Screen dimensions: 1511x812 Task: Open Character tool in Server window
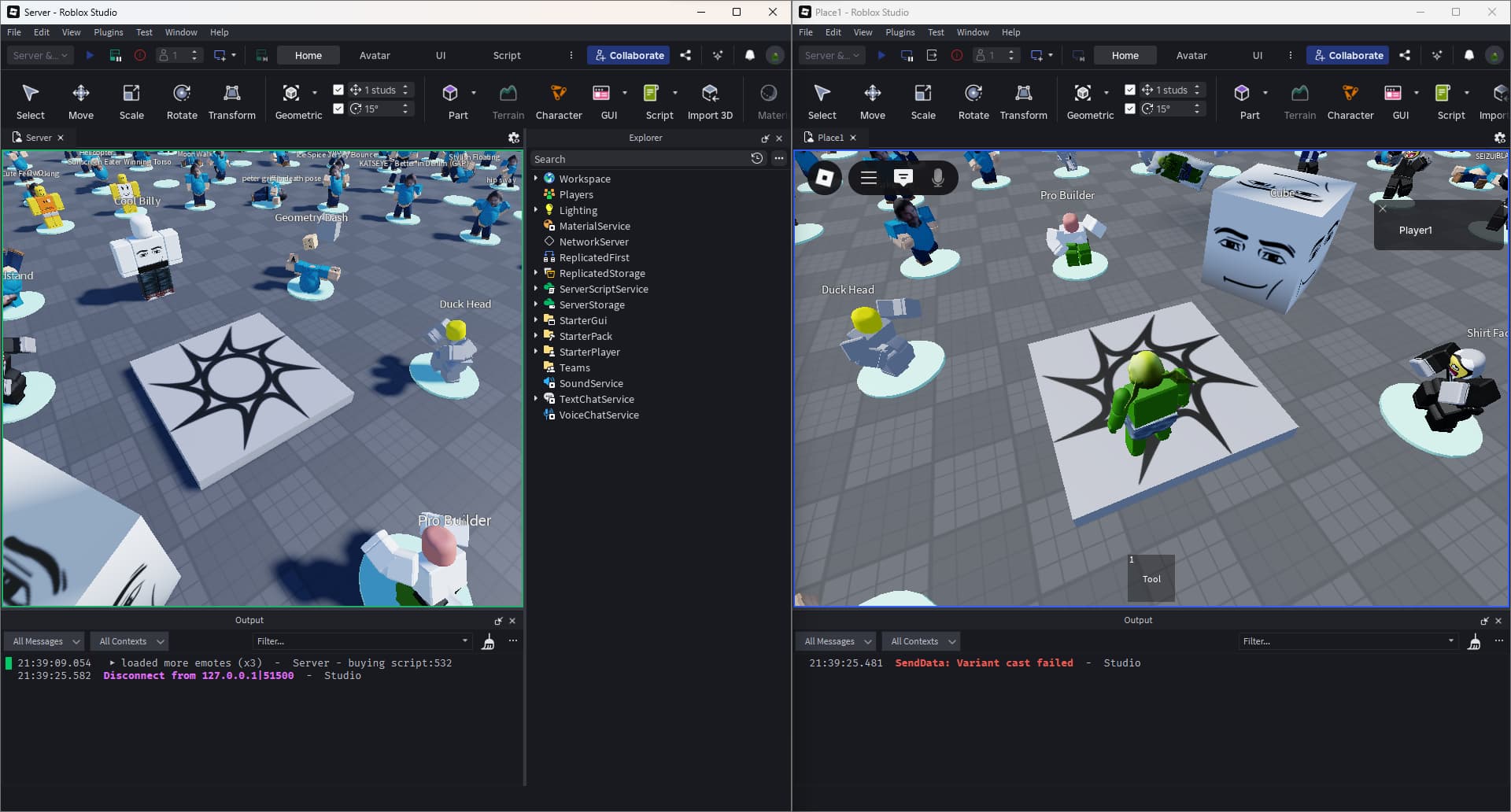coord(559,101)
